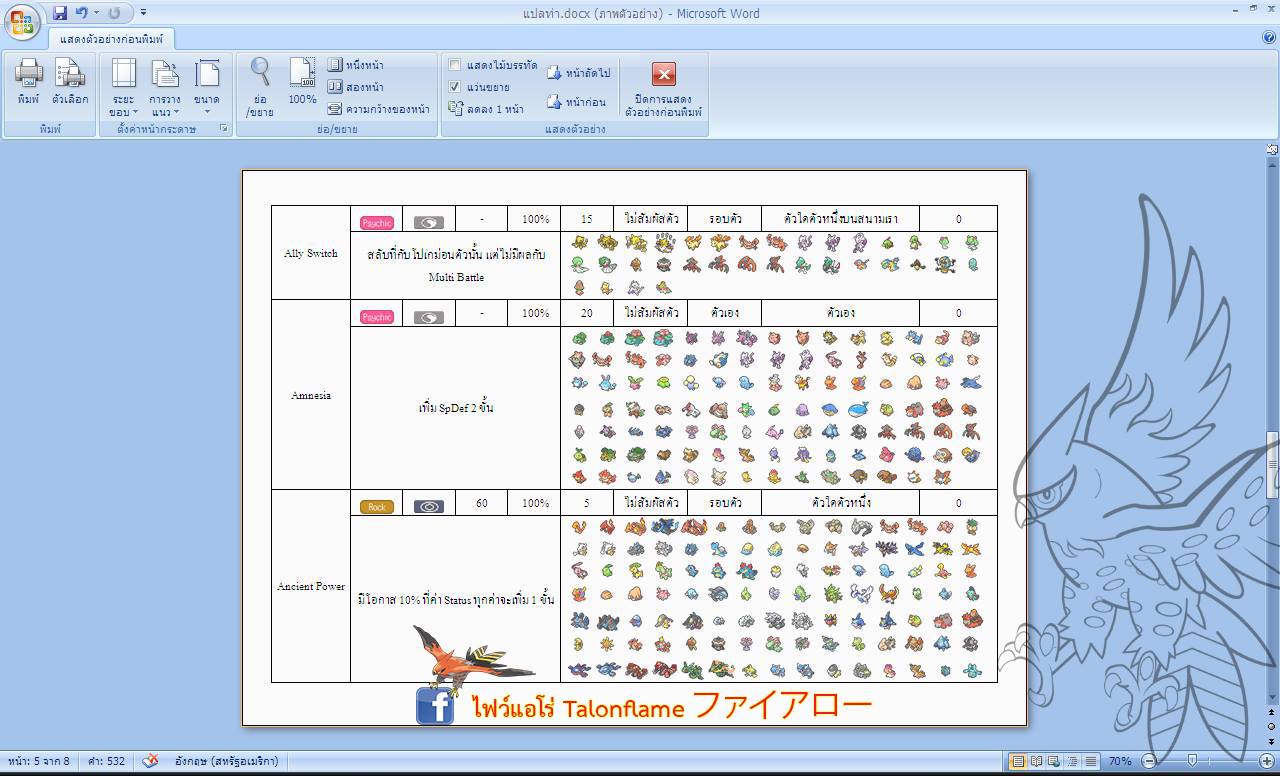Click the Undo arrow icon
The height and width of the screenshot is (776, 1280).
click(82, 13)
